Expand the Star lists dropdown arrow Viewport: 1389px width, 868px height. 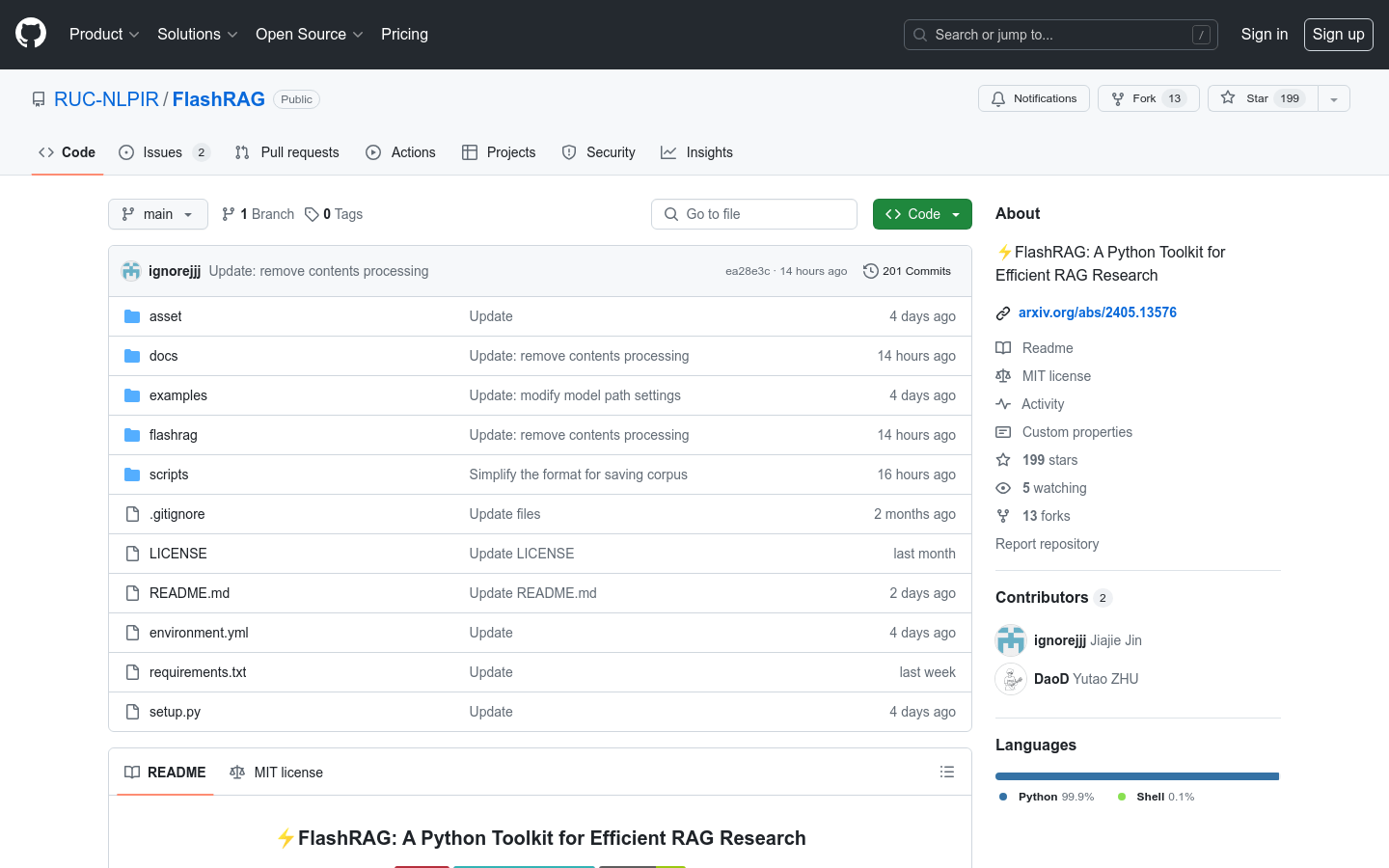point(1334,98)
